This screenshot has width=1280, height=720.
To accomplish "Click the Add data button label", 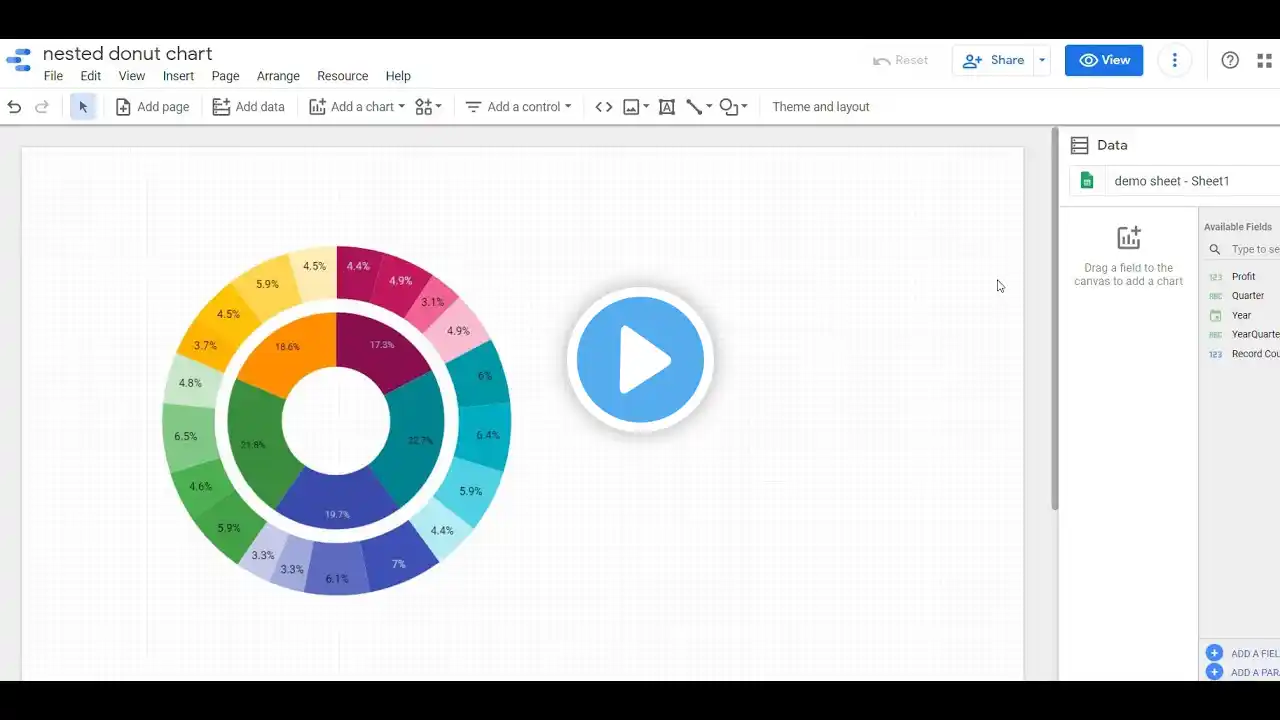I will coord(260,107).
